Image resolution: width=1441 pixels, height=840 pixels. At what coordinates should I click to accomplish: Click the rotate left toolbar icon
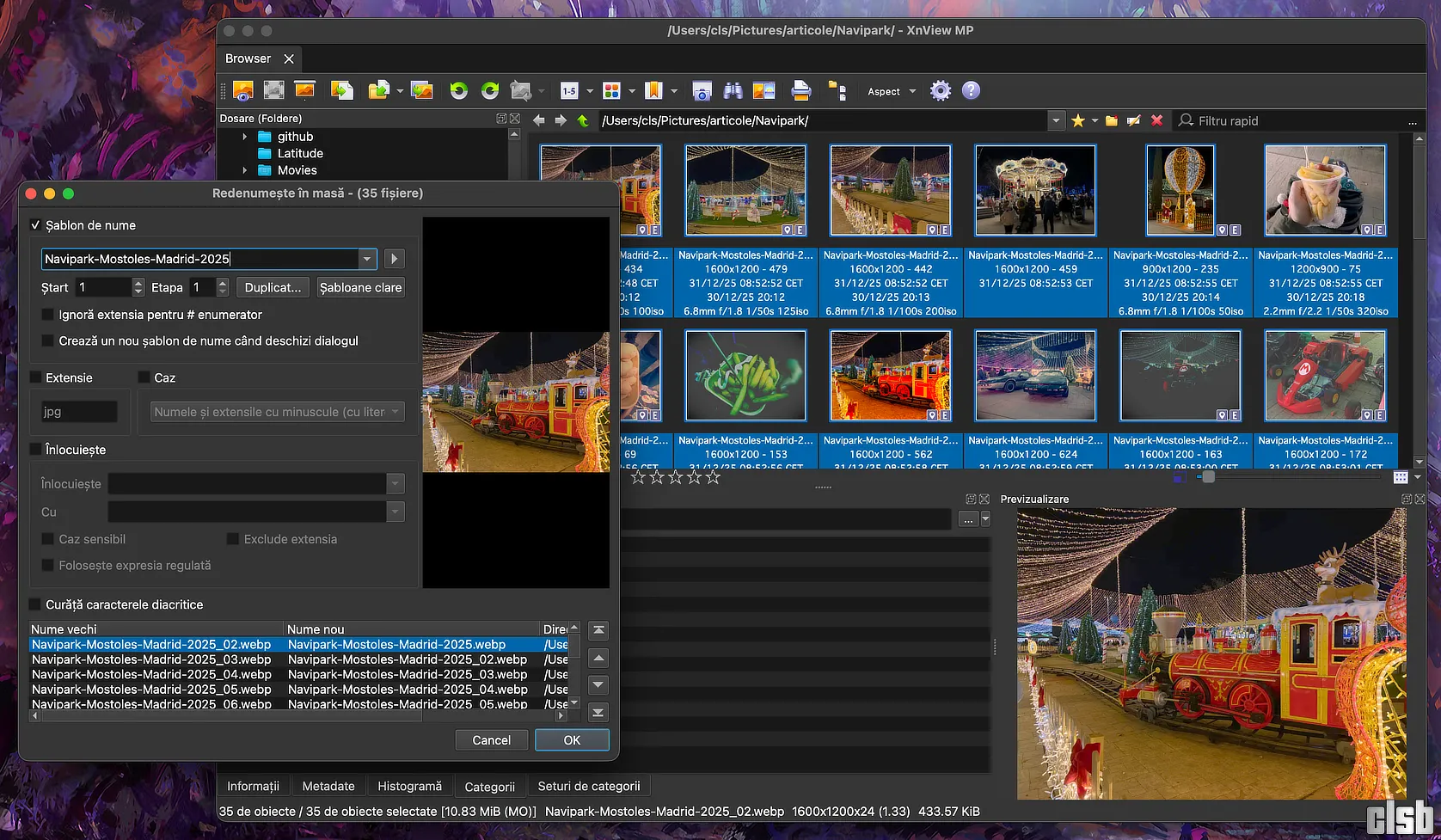click(x=458, y=91)
